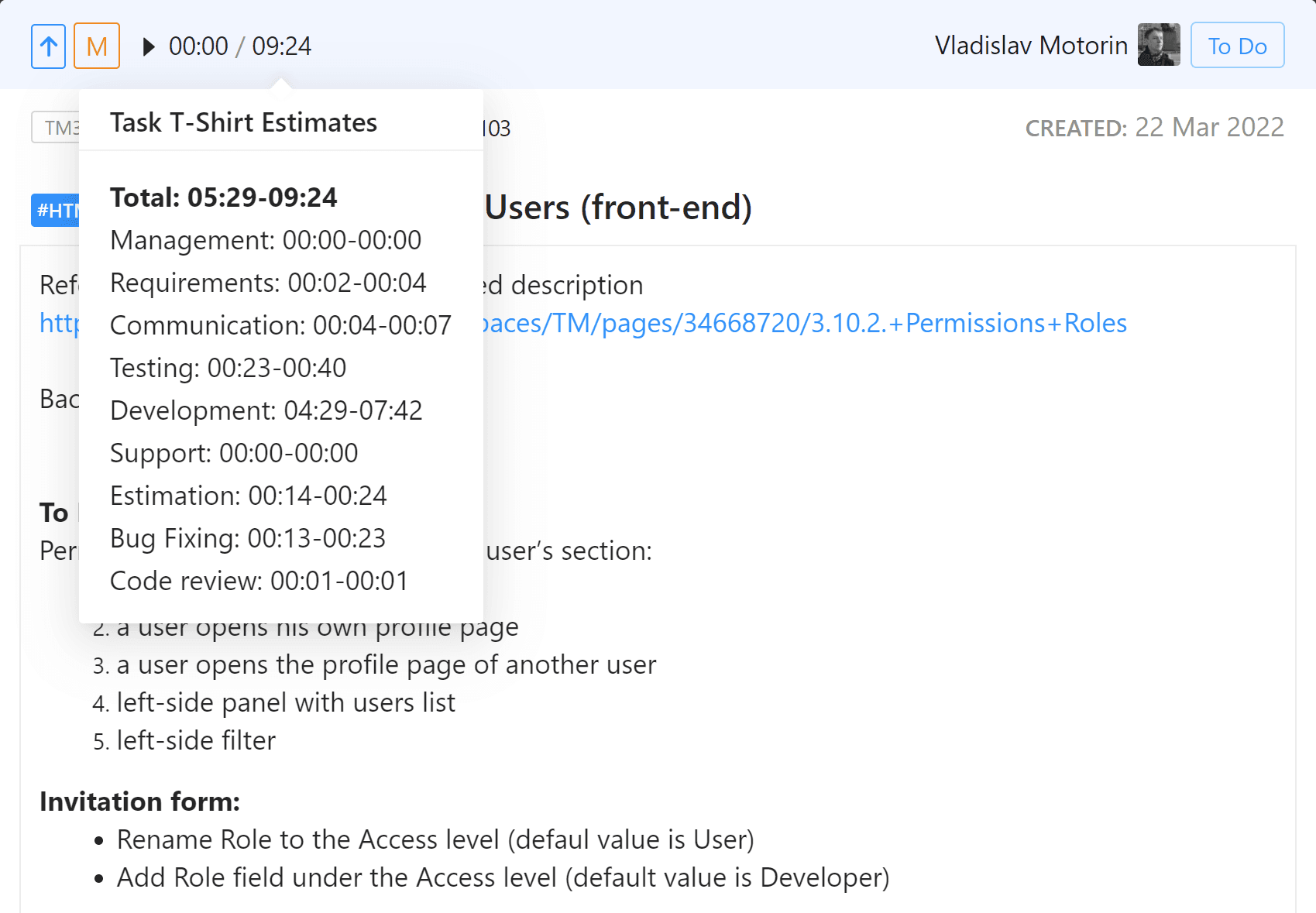Click the Users (front-end) task title
Image resolution: width=1316 pixels, height=913 pixels.
point(618,208)
